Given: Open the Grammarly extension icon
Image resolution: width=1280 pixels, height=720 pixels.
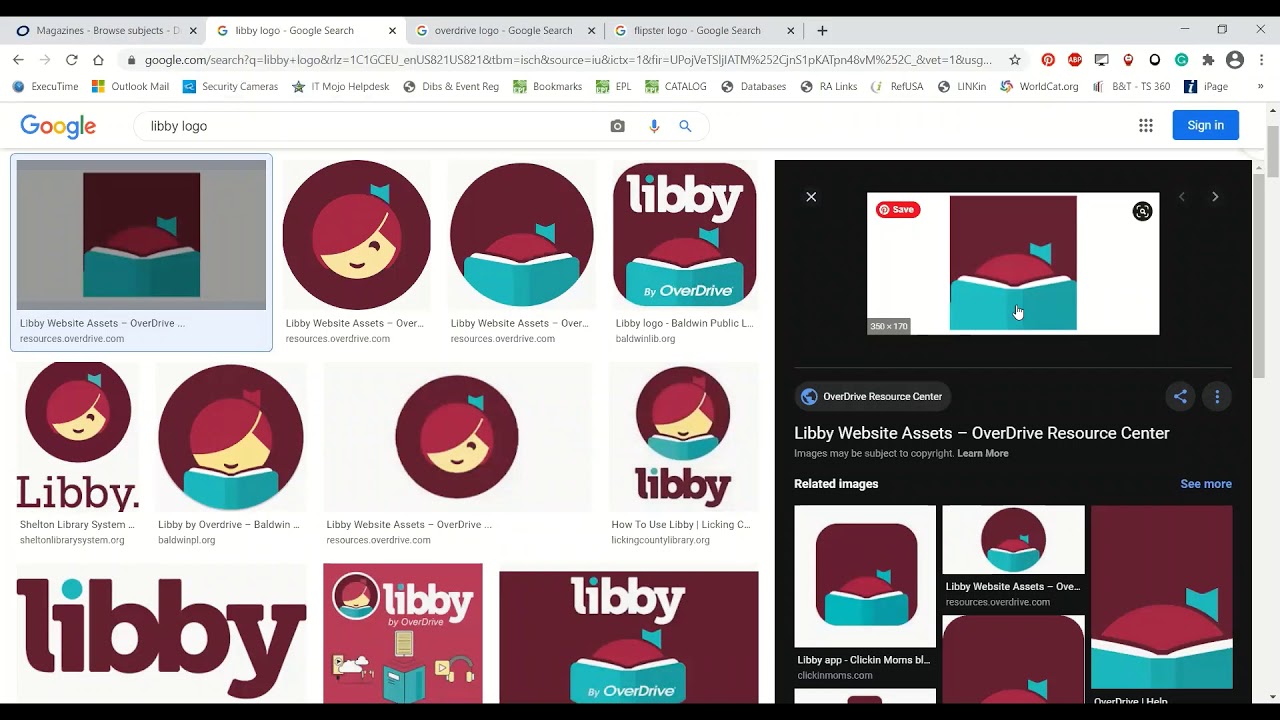Looking at the screenshot, I should pos(1181,60).
